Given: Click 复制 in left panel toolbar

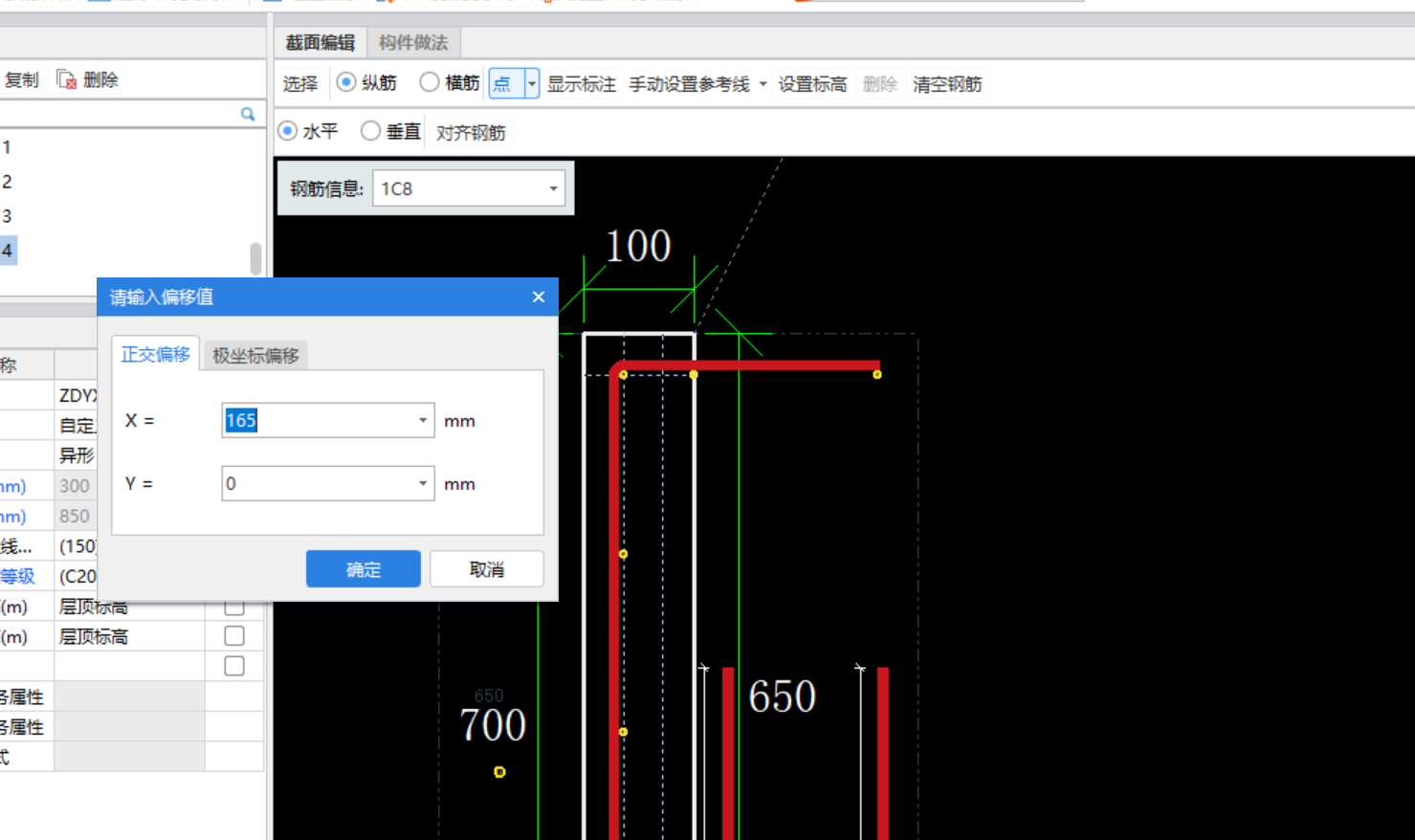Looking at the screenshot, I should coord(20,79).
